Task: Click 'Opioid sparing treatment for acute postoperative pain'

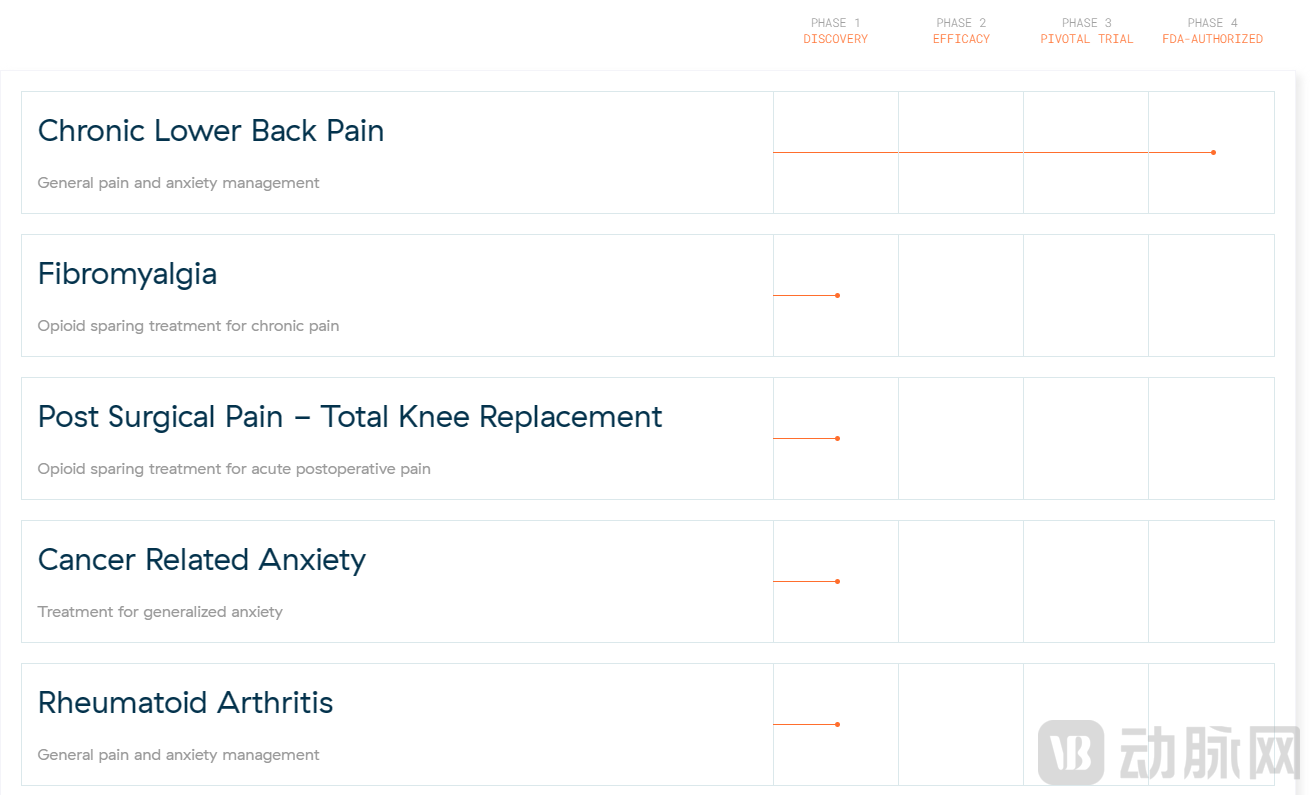Action: [234, 469]
